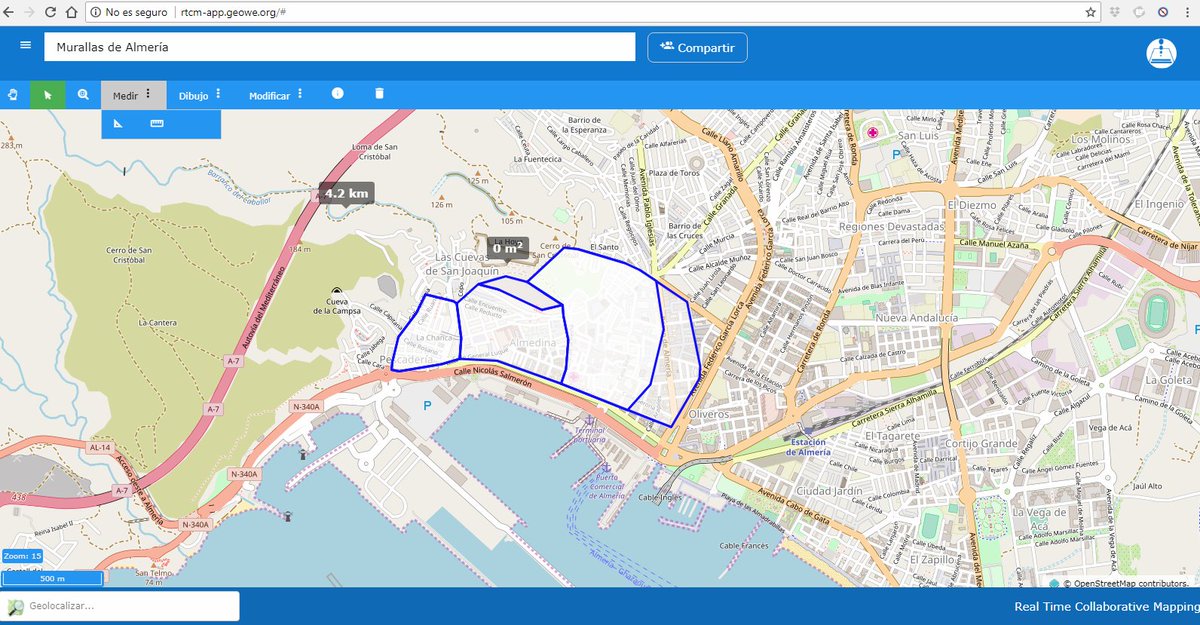The image size is (1200, 625).
Task: Click the parking P icon near port
Action: click(x=428, y=405)
